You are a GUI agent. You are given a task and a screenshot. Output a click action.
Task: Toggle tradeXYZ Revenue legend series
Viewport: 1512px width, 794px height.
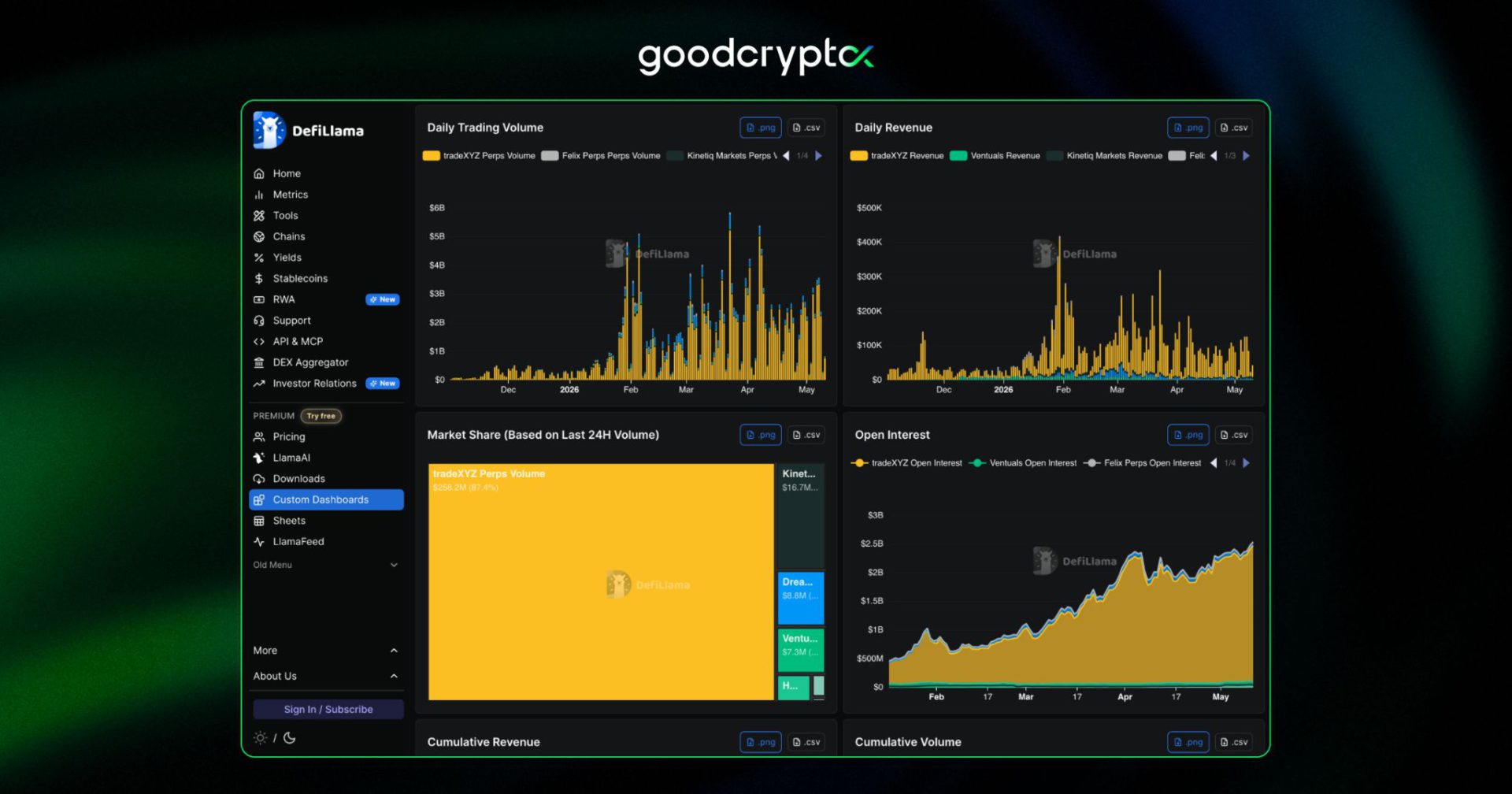click(897, 156)
